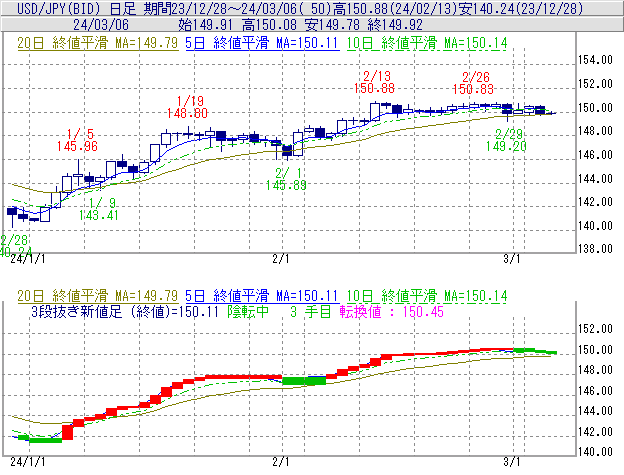Click the 2/26 150.83 peak label
This screenshot has height=475, width=624.
tap(473, 83)
